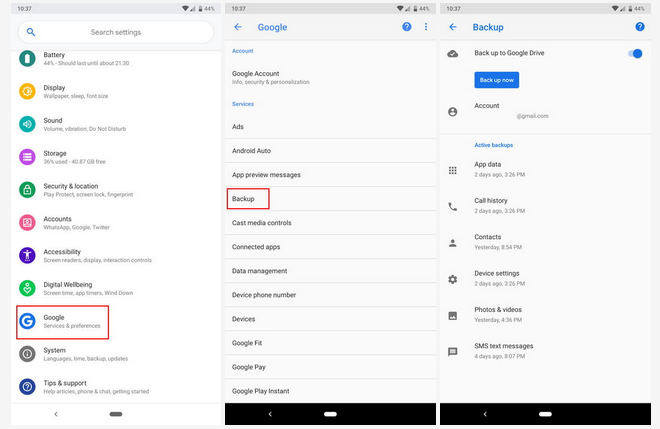The width and height of the screenshot is (660, 429).
Task: Open App data backup details
Action: coord(545,169)
